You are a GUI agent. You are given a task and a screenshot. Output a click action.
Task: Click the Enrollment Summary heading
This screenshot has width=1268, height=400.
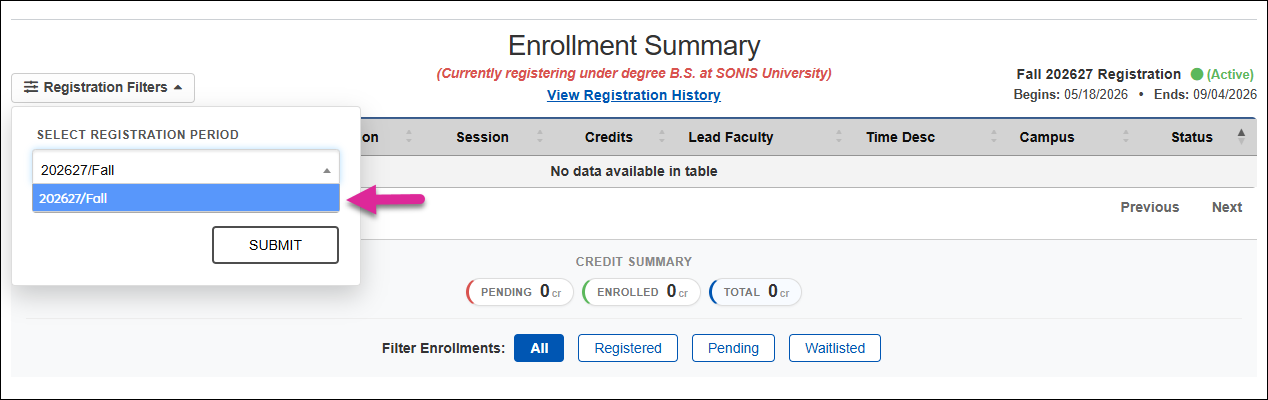(634, 45)
